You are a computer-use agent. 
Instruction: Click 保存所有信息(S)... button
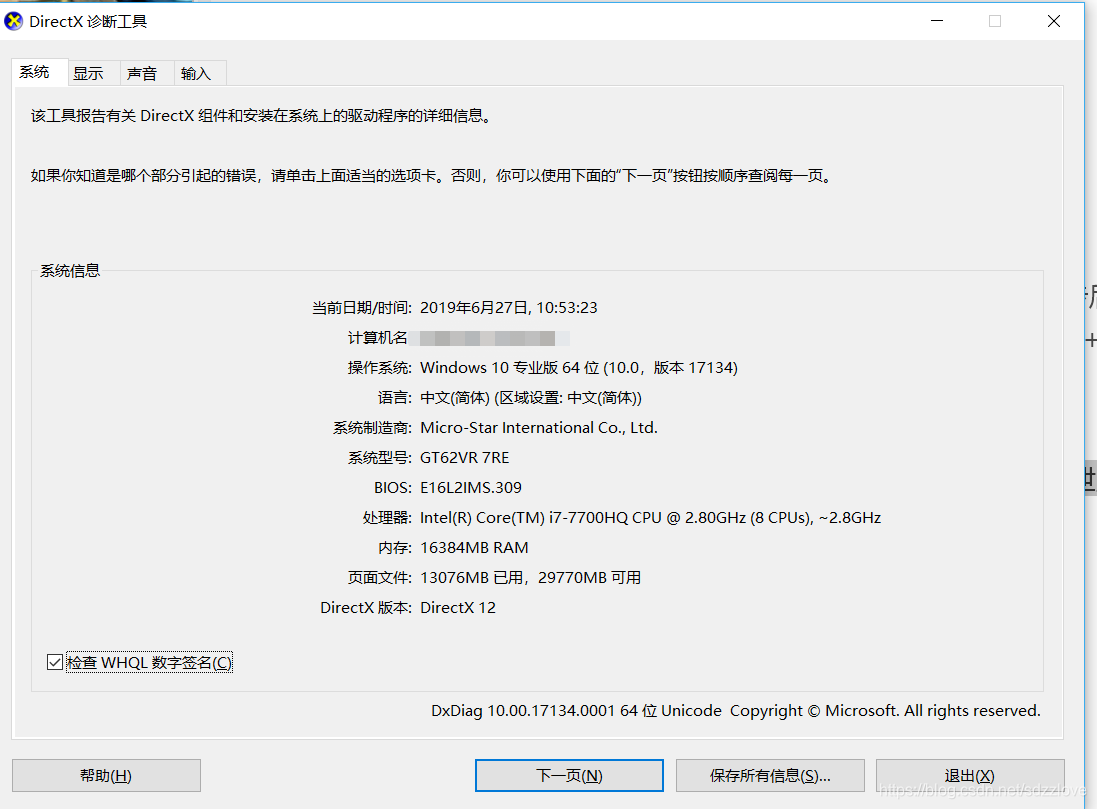(x=770, y=775)
